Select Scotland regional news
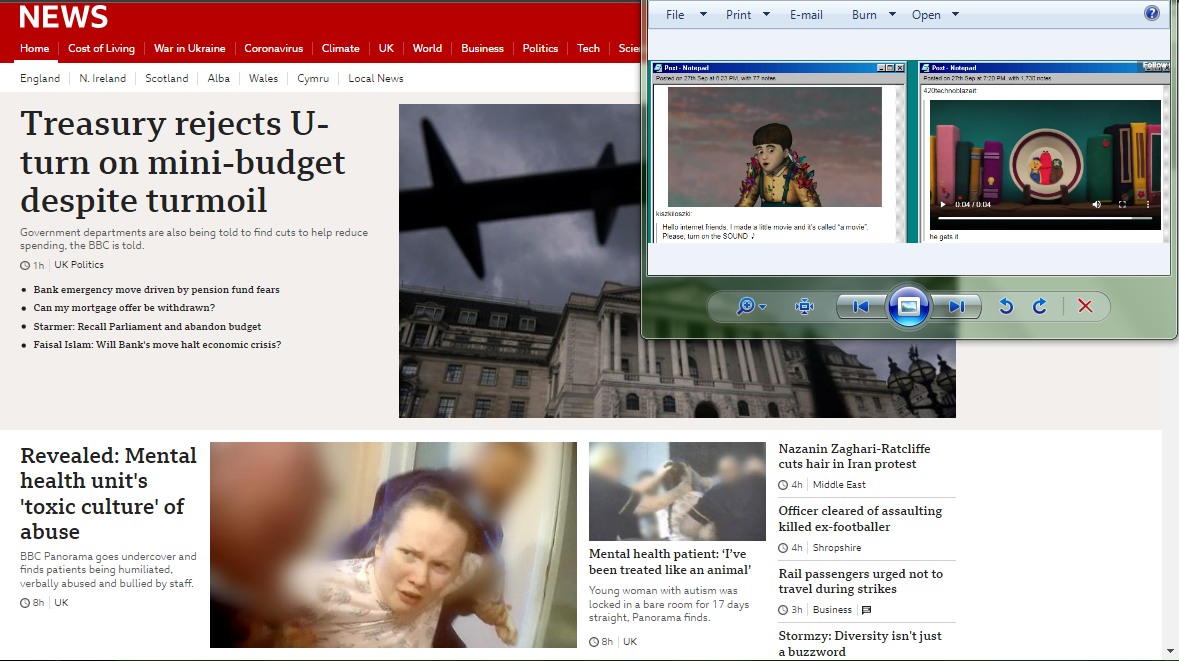 [x=167, y=78]
